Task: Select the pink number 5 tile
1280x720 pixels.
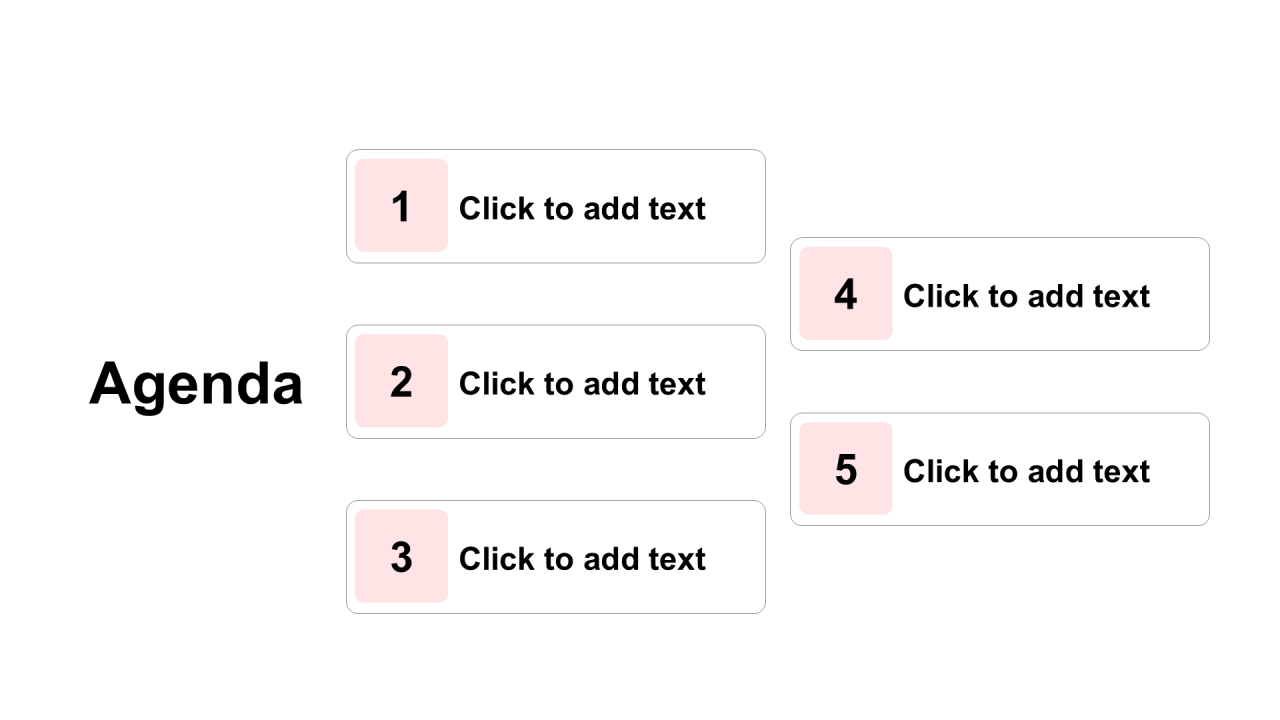Action: pos(845,469)
